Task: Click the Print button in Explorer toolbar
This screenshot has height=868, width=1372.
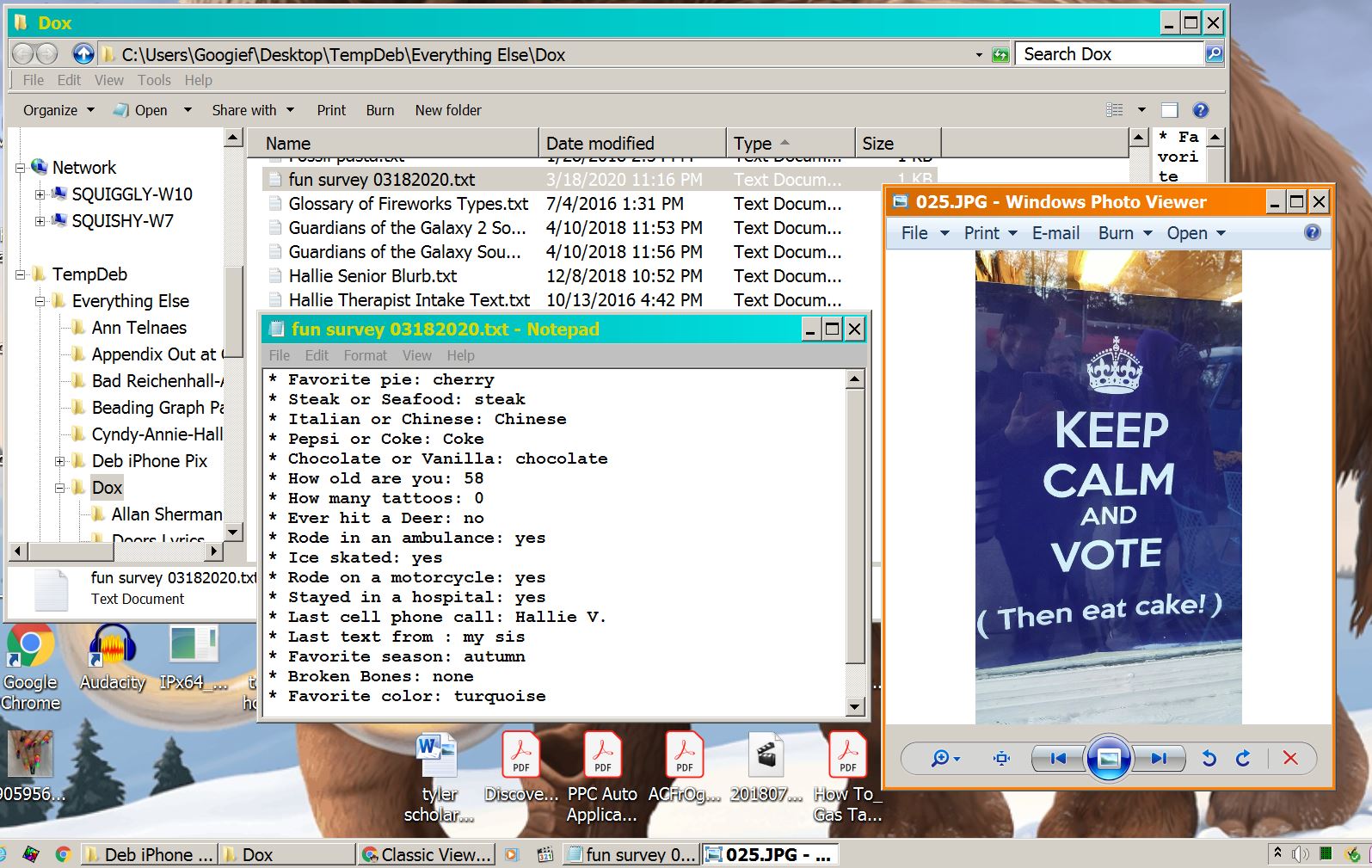Action: point(331,110)
